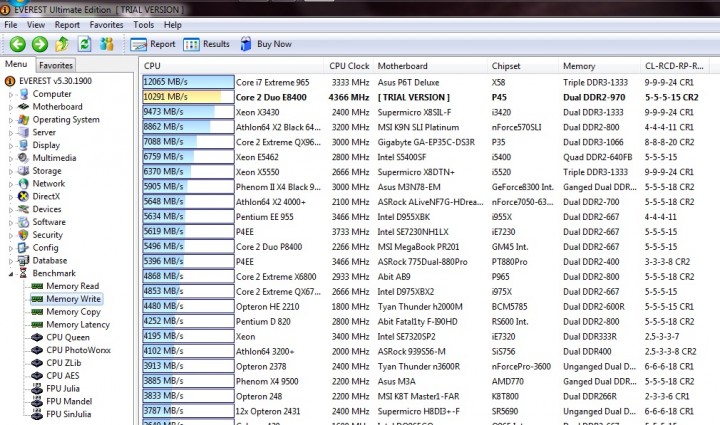Expand the Operating System node arrow
The image size is (720, 425).
(11, 120)
